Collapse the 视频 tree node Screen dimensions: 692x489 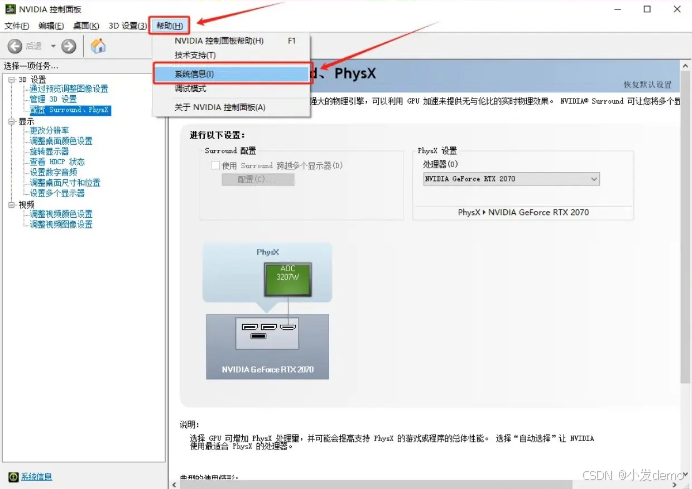click(x=12, y=204)
